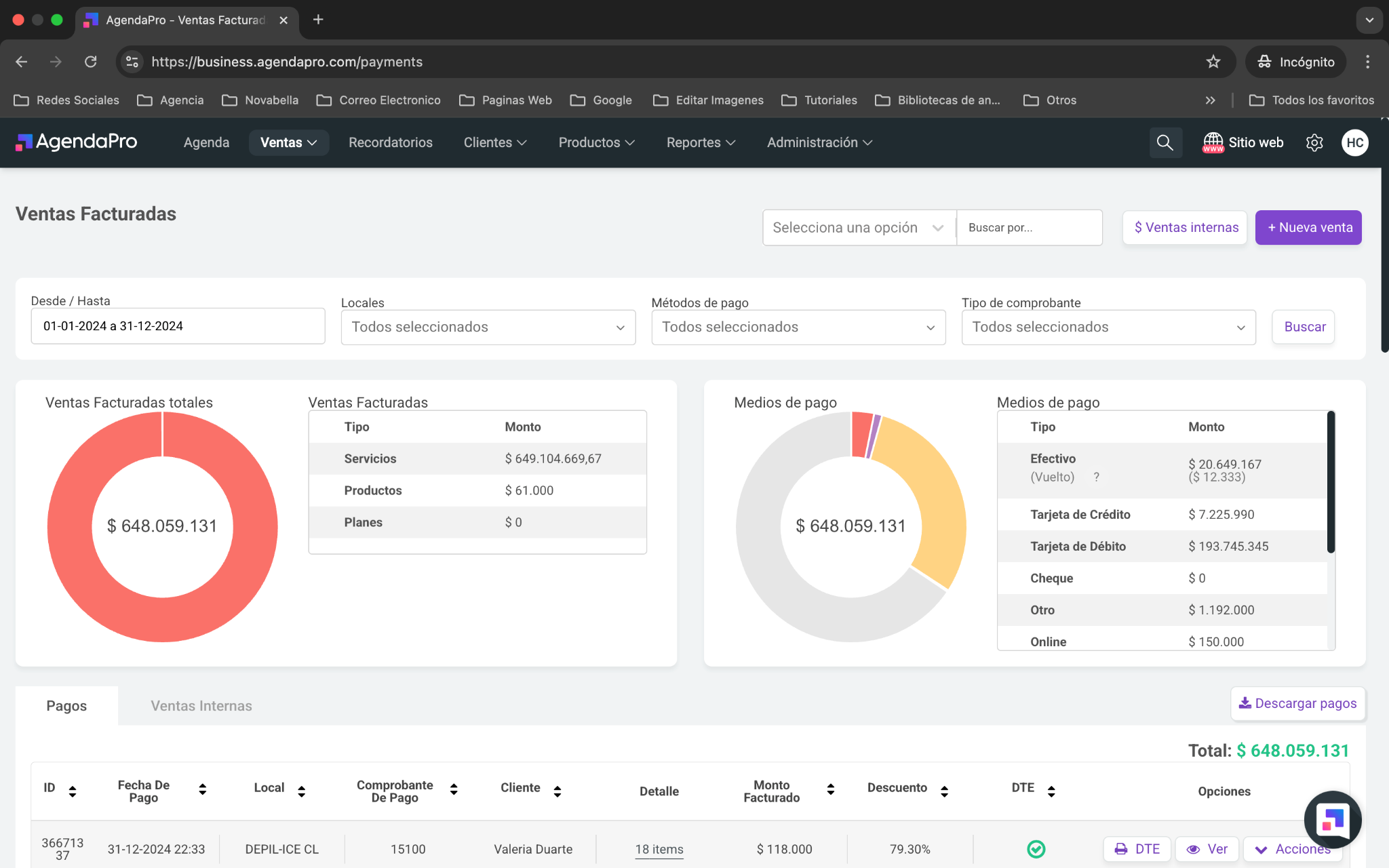Bookmark page with the star icon
This screenshot has height=868, width=1389.
1213,62
